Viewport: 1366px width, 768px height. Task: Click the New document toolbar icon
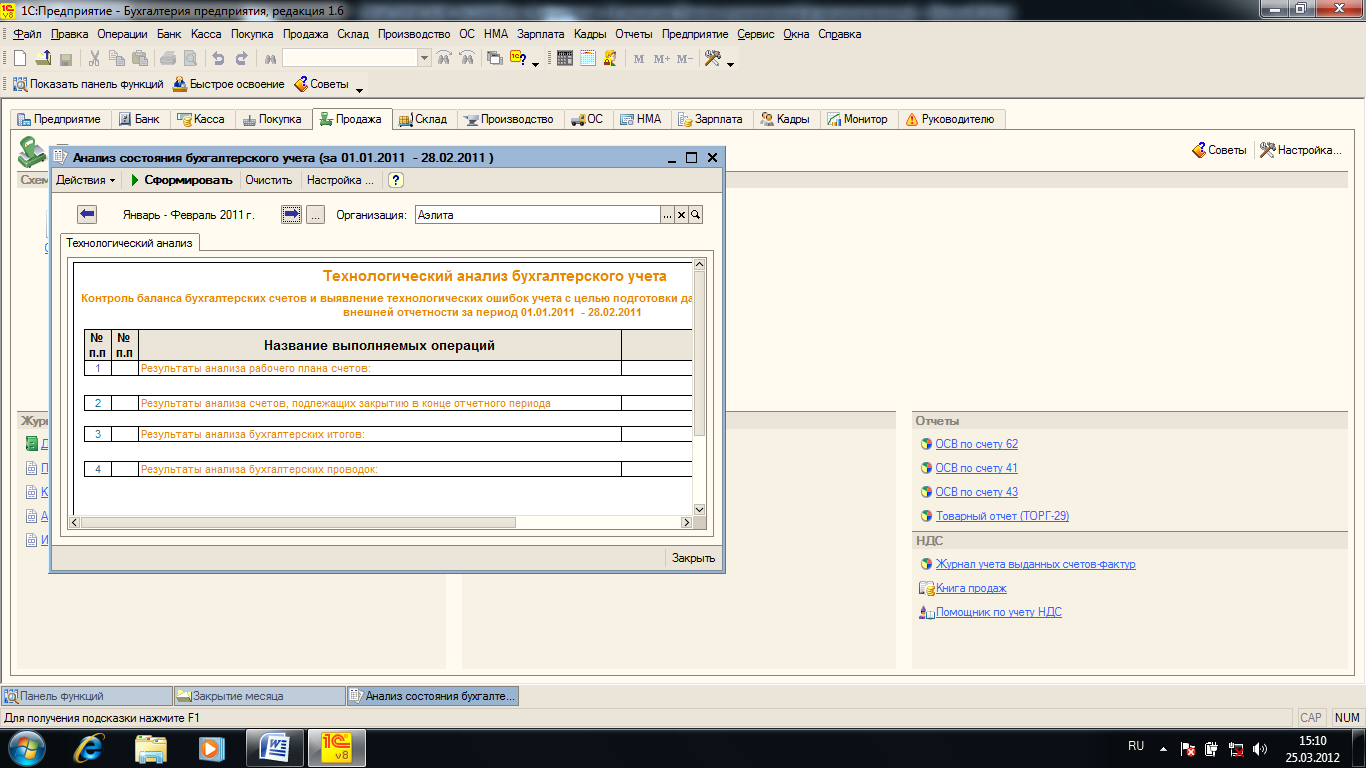pos(19,59)
